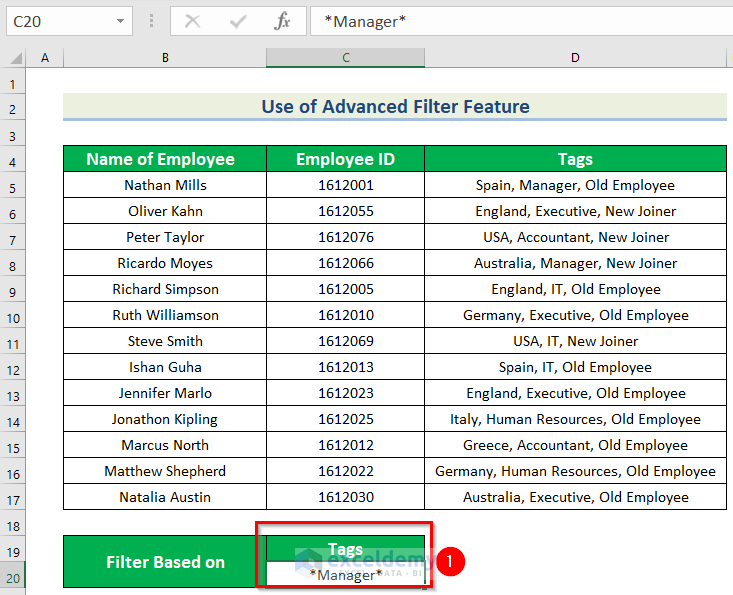Click the formula bar containing *Manager*
Image resolution: width=733 pixels, height=595 pixels.
pyautogui.click(x=520, y=21)
